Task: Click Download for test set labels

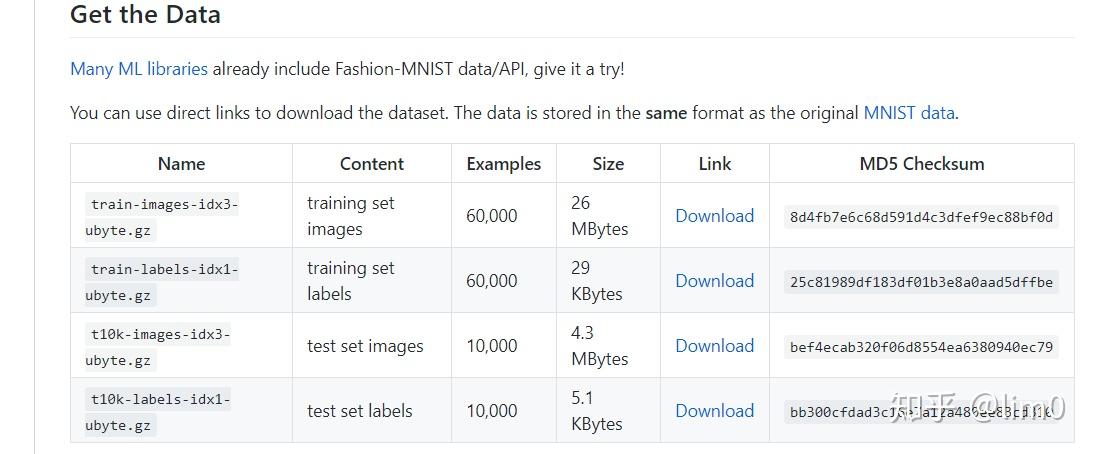Action: [x=714, y=411]
